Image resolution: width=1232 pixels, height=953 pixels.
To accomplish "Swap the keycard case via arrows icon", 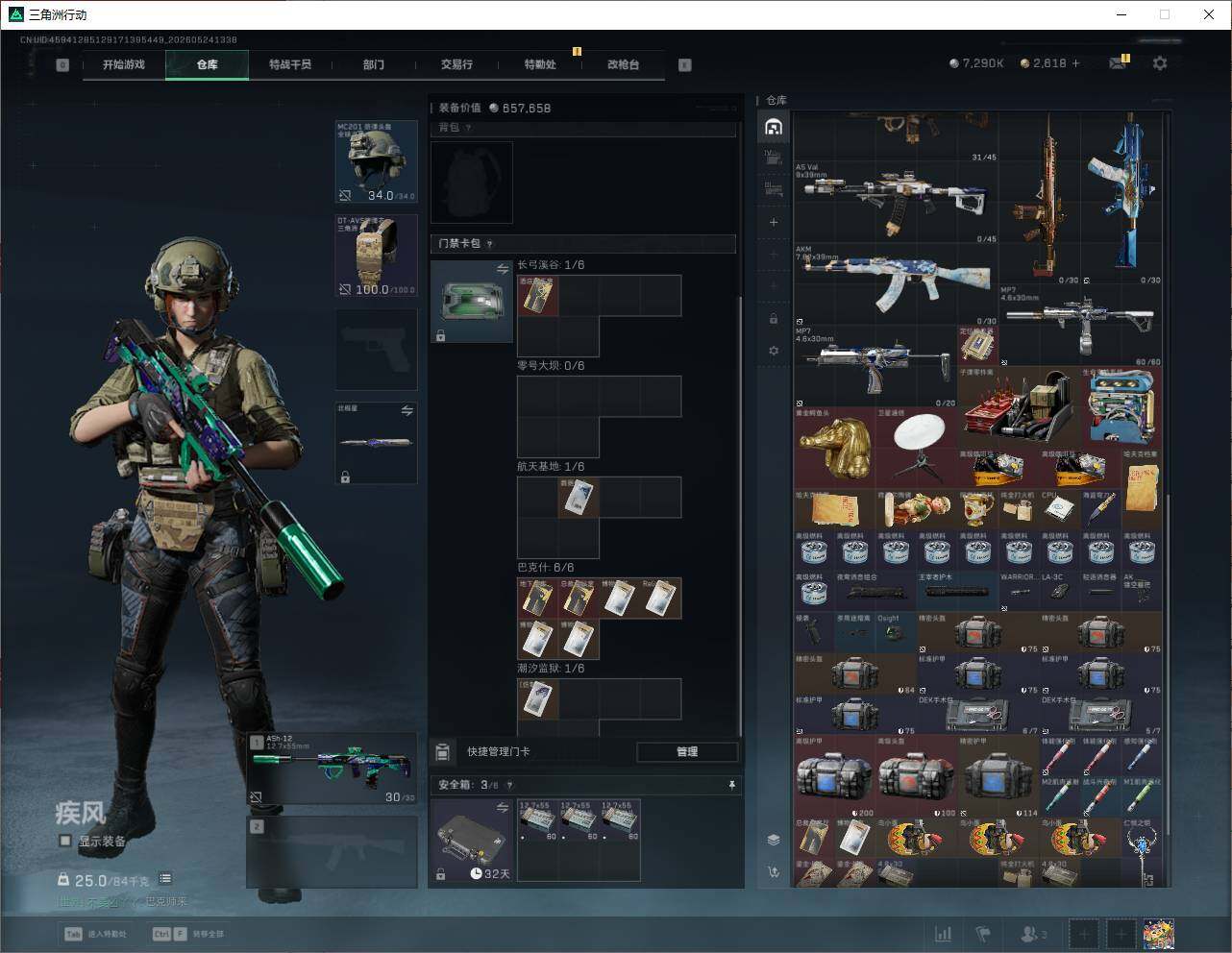I will click(502, 270).
